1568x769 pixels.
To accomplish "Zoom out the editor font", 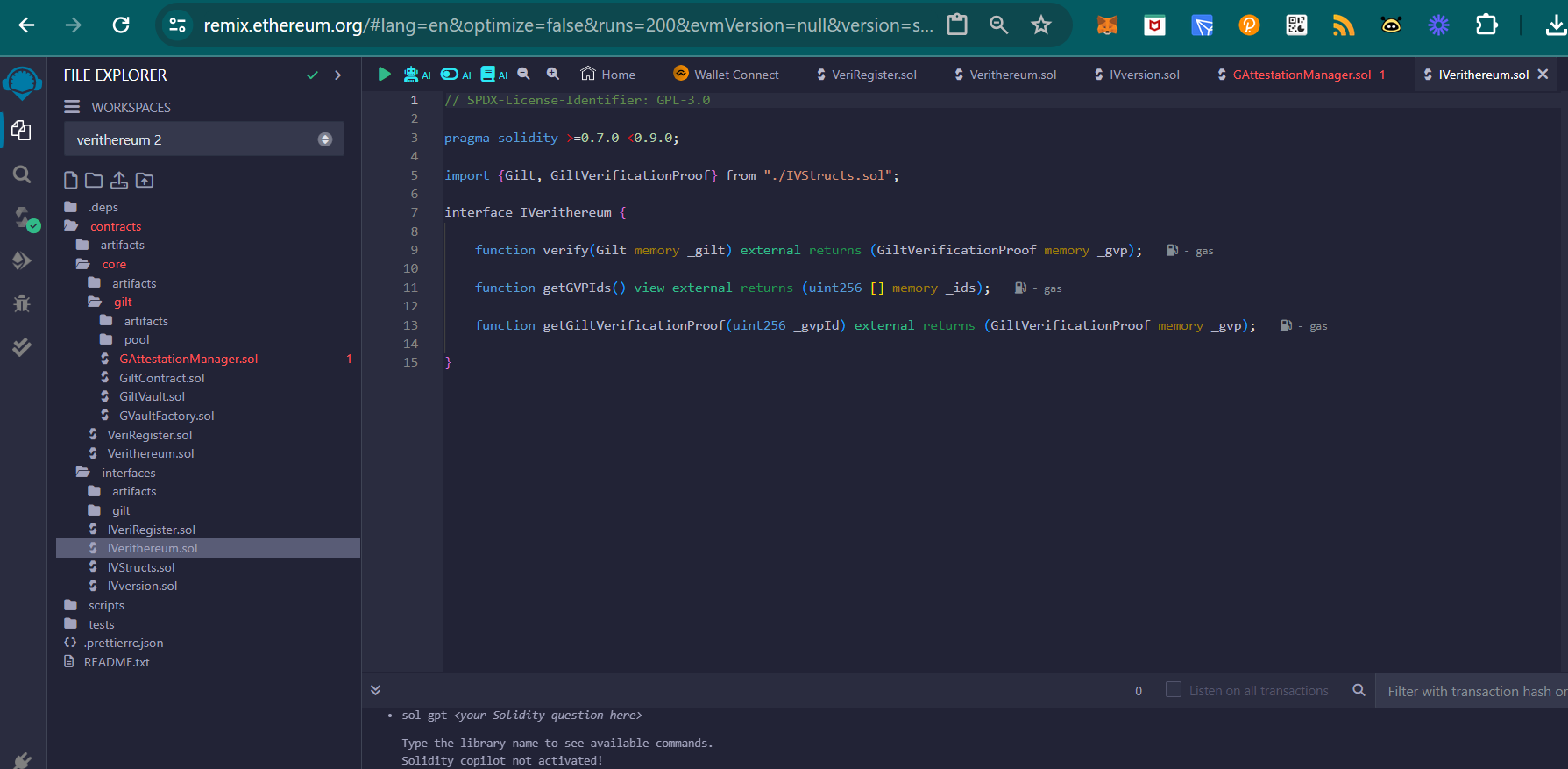I will 524,74.
